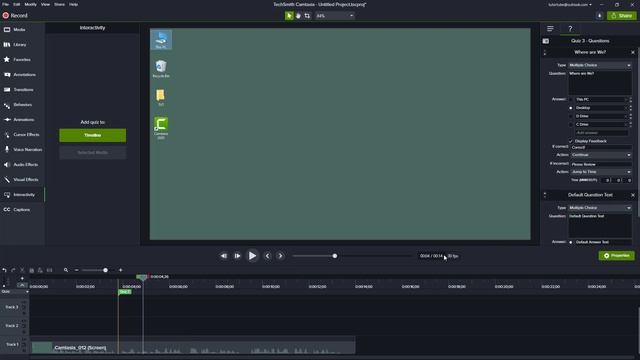Open the If correct Action dropdown (Continue)
Image resolution: width=640 pixels, height=360 pixels.
tap(601, 155)
